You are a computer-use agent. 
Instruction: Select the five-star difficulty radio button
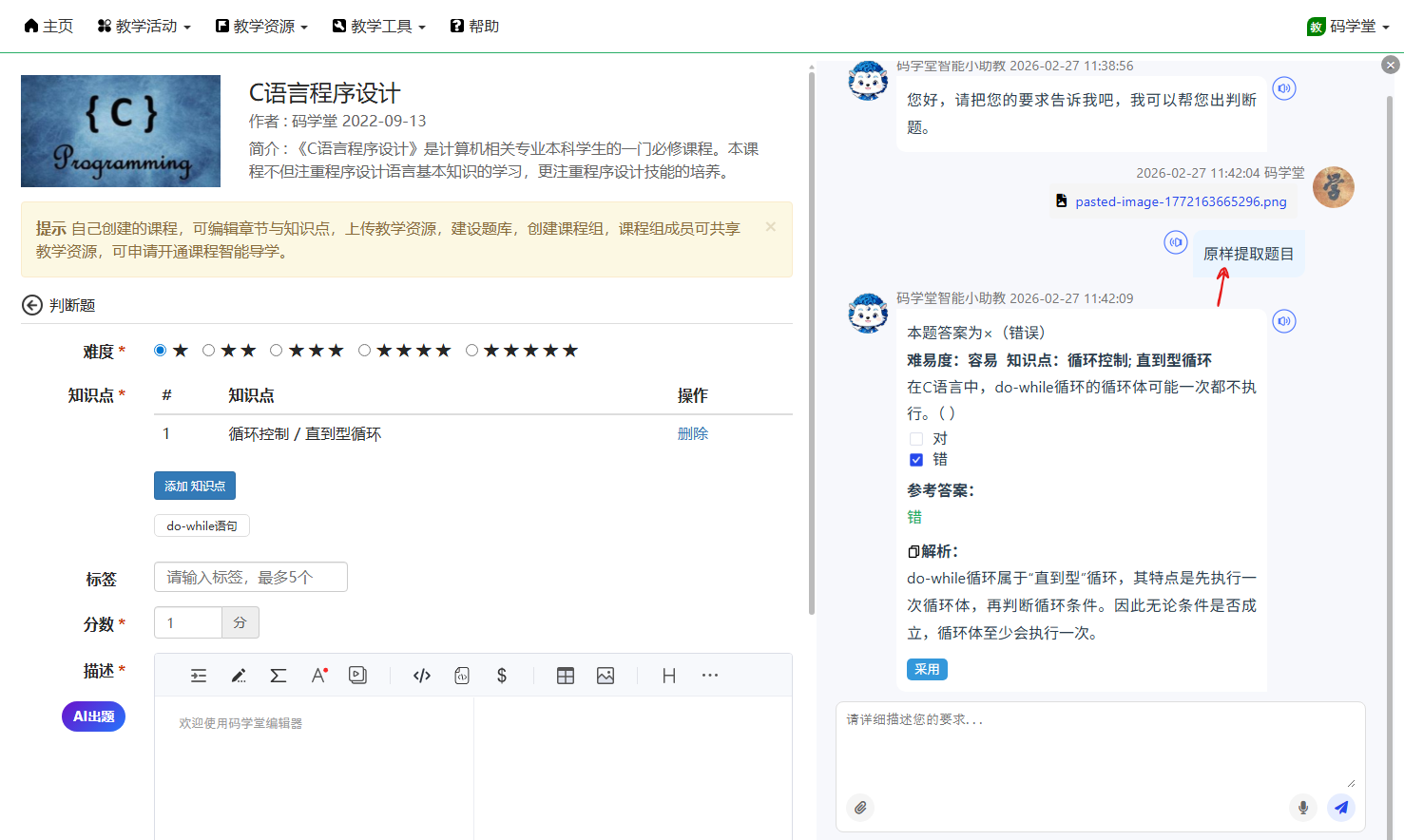471,351
